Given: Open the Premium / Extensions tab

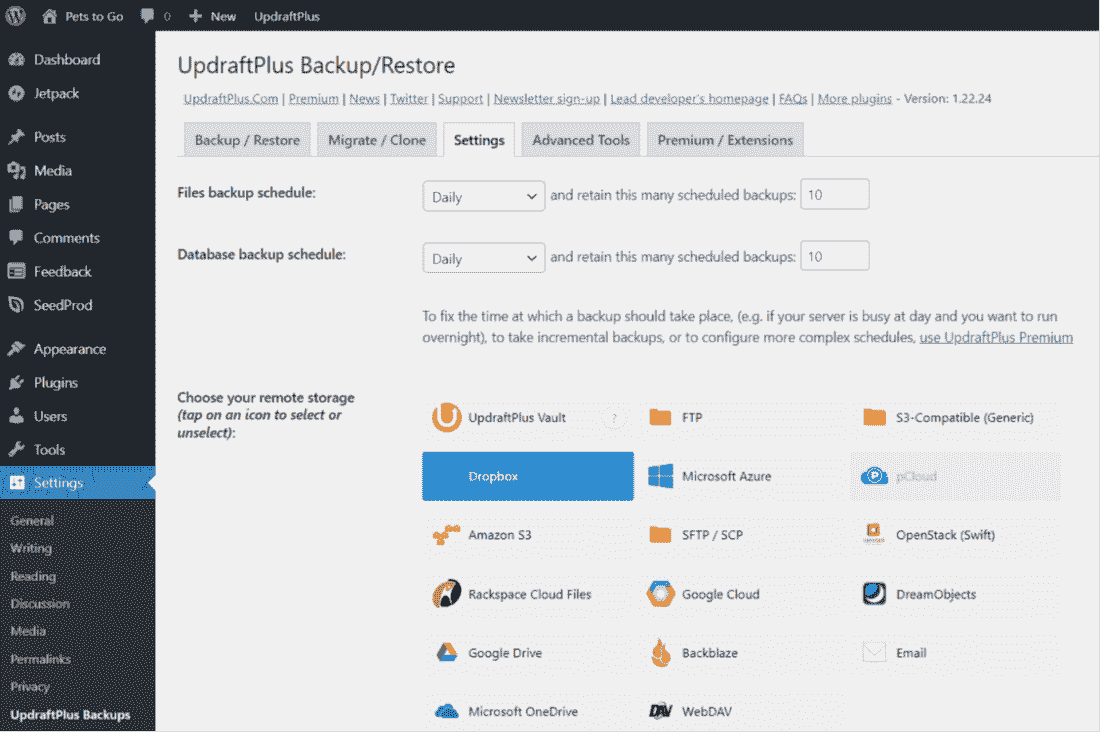Looking at the screenshot, I should click(725, 140).
